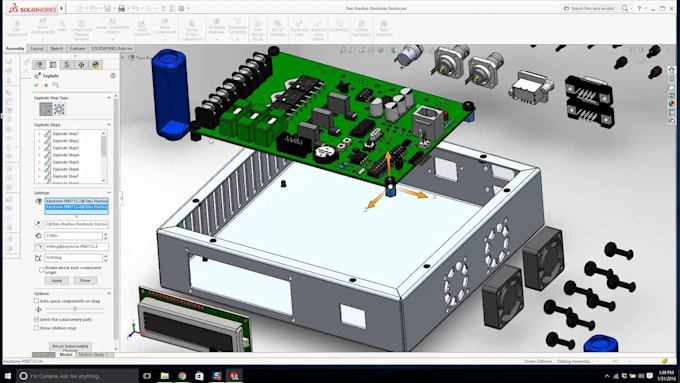Enable Auto-space components on drag
680x383 pixels.
[36, 301]
